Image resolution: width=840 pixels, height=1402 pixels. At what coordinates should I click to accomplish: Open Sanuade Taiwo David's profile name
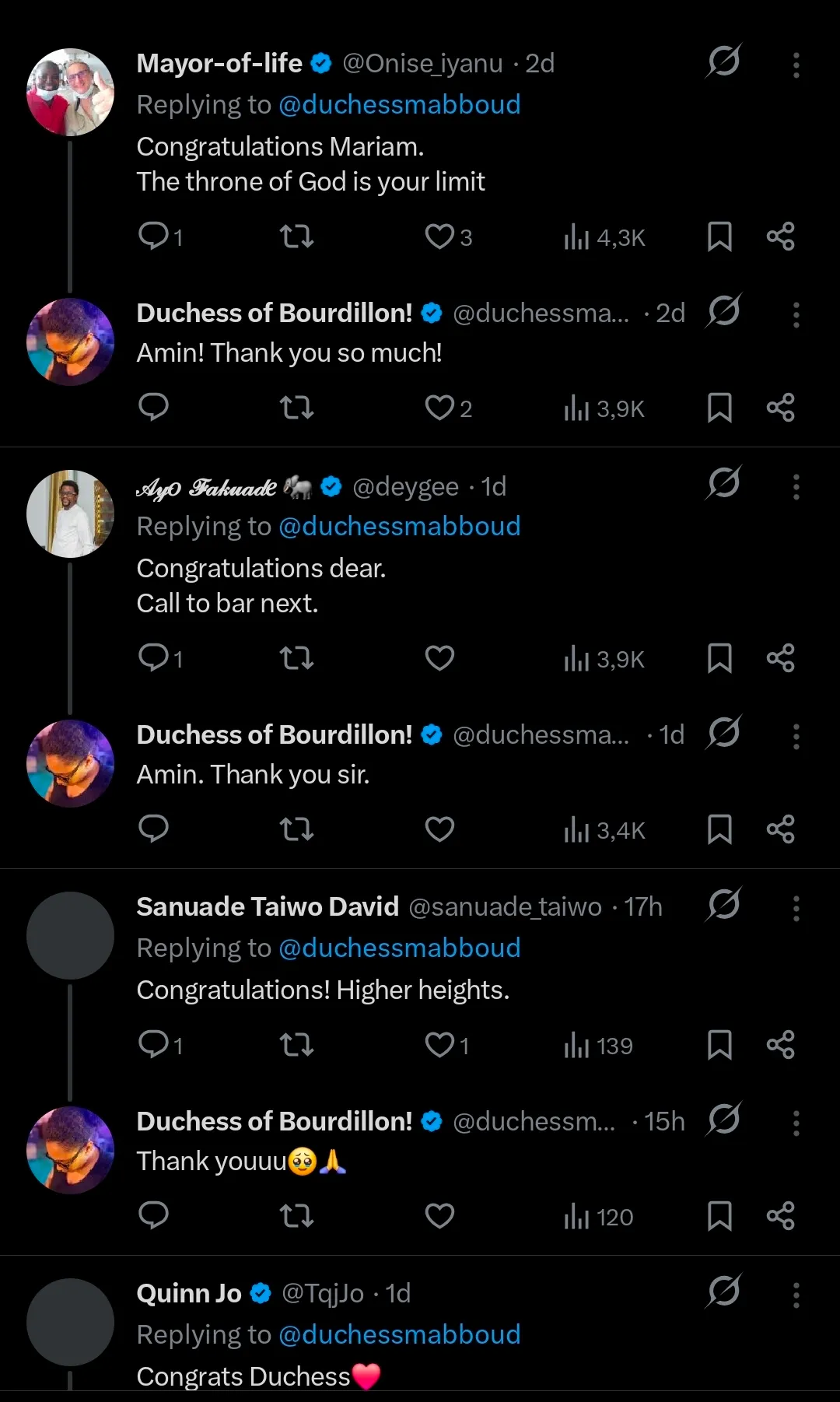click(267, 907)
